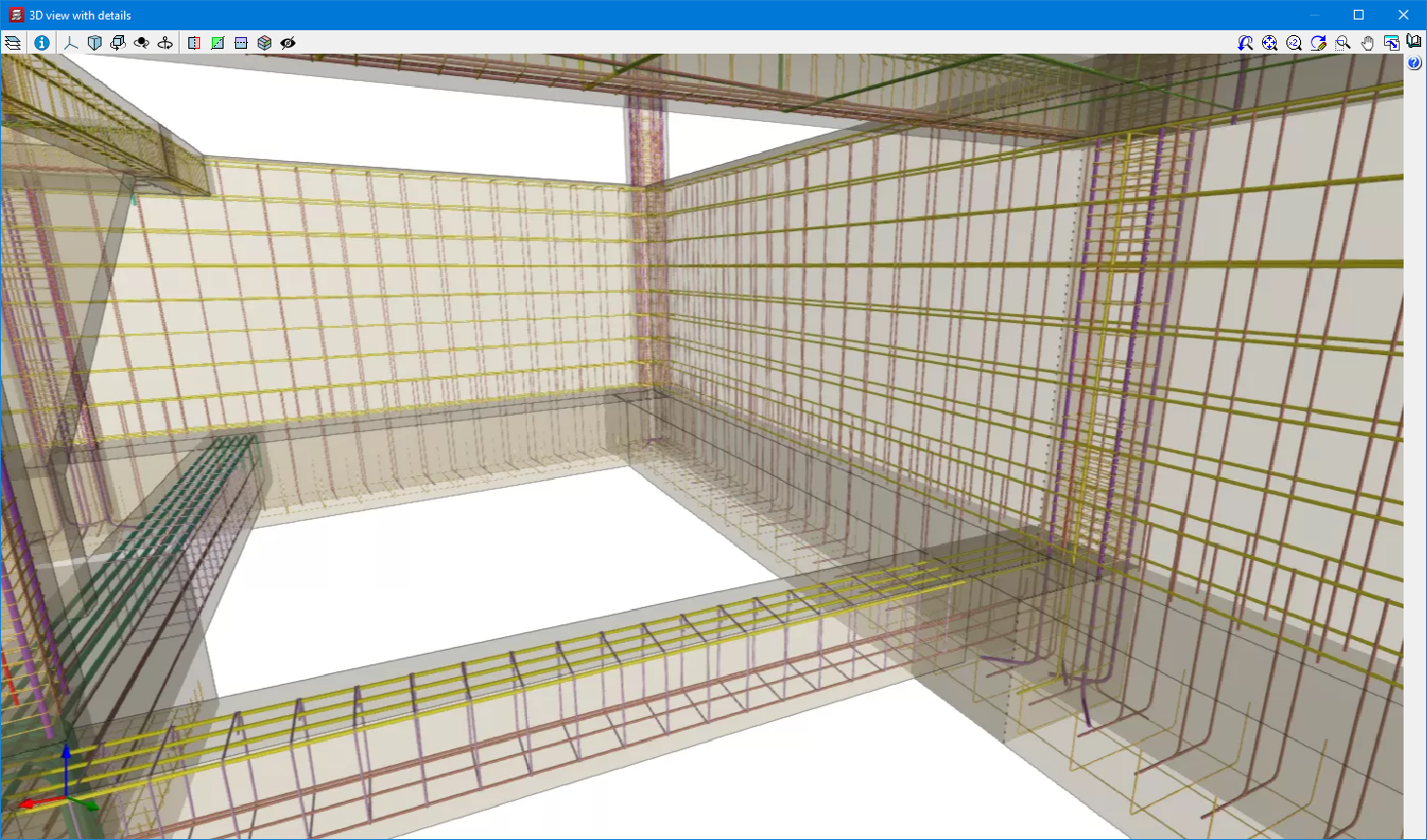The height and width of the screenshot is (840, 1427).
Task: Choose the solid cube view icon
Action: point(95,43)
